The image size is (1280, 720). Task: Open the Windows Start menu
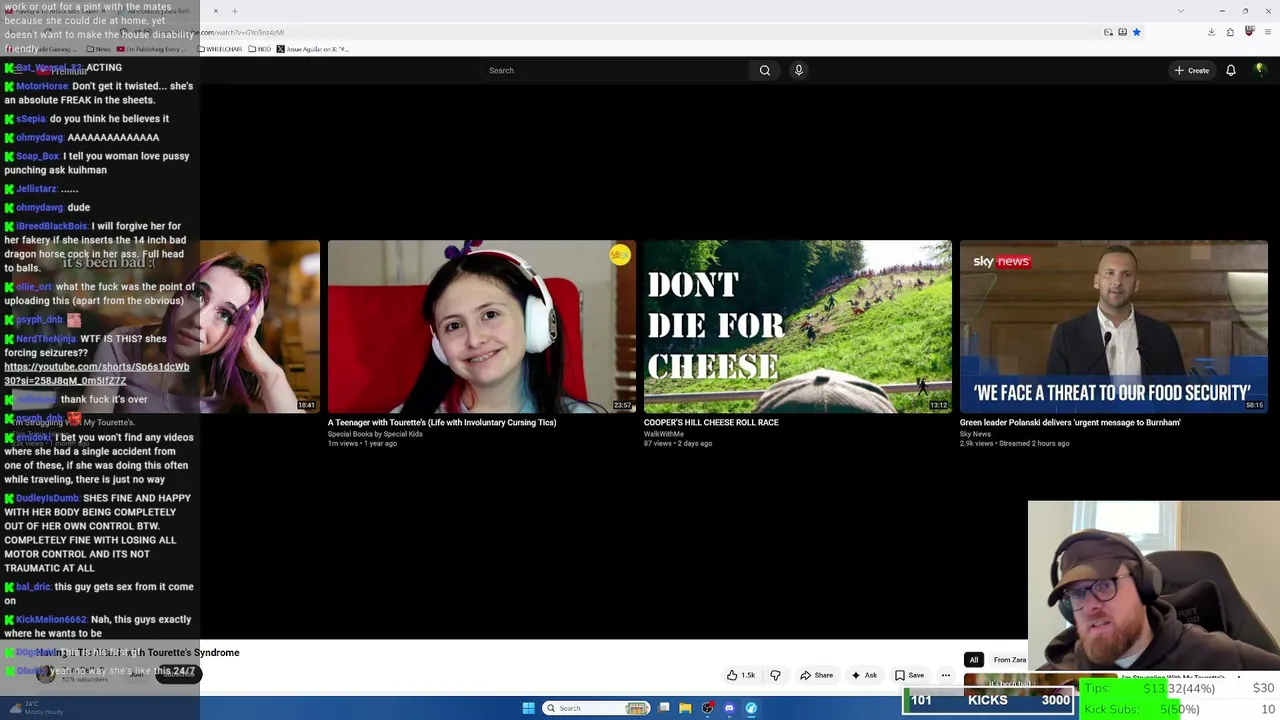tap(528, 708)
